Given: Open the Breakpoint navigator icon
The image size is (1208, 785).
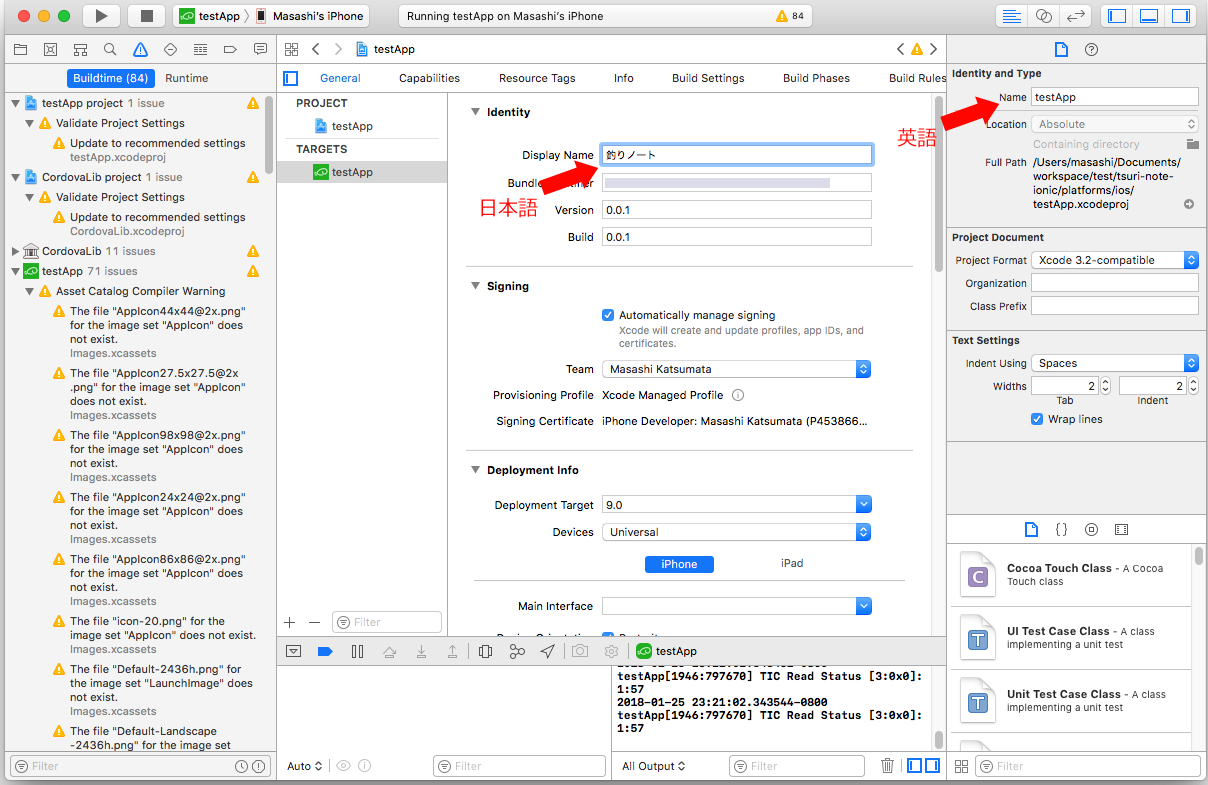Looking at the screenshot, I should pyautogui.click(x=230, y=49).
